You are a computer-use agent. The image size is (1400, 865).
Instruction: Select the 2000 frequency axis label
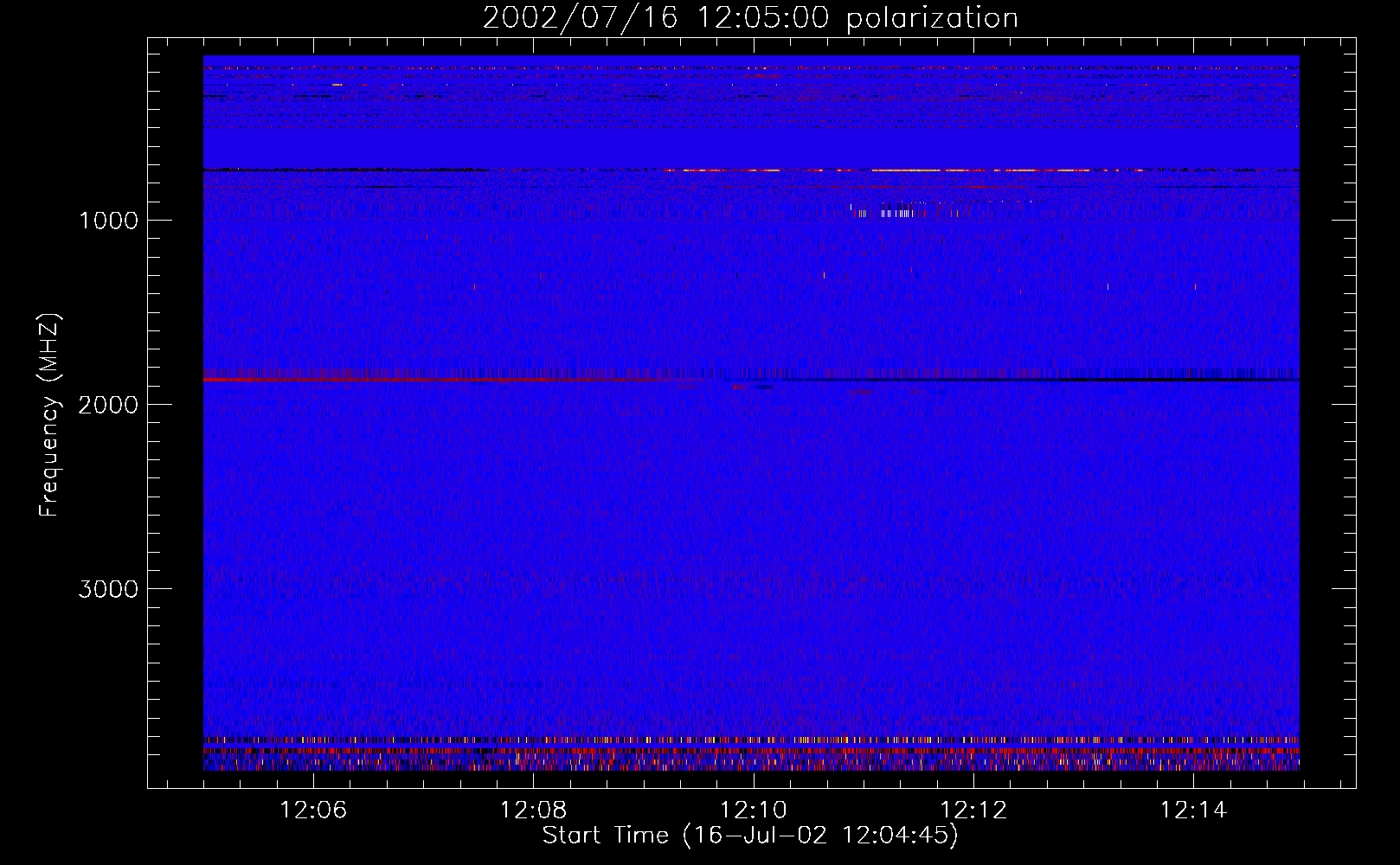tap(108, 405)
